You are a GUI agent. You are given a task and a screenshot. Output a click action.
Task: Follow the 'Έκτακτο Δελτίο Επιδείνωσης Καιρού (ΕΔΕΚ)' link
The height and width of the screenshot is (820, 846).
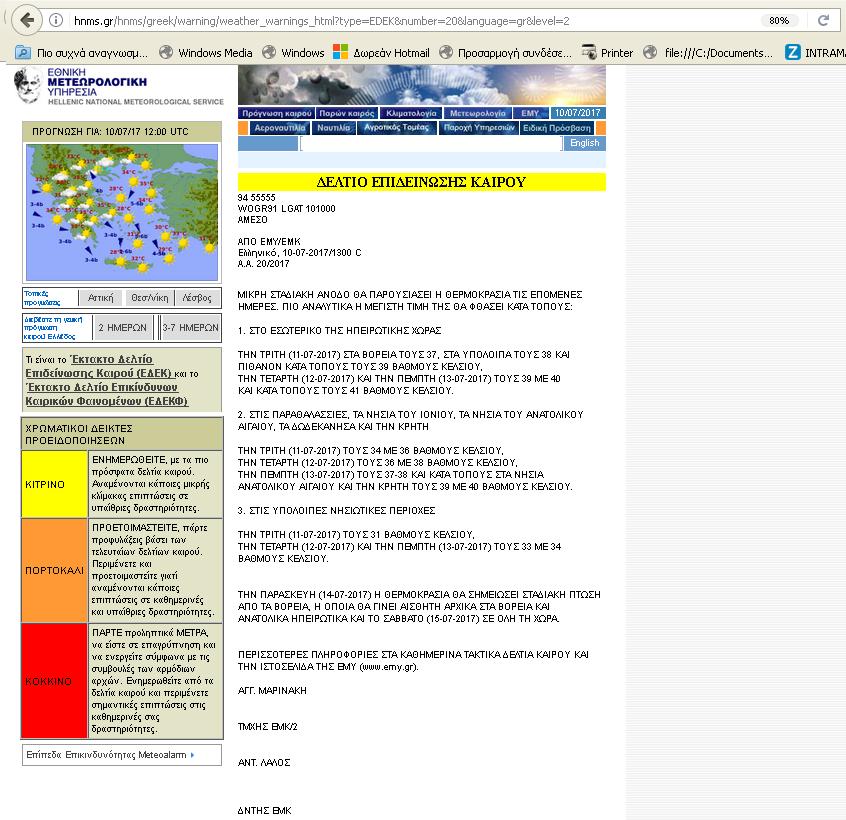click(98, 366)
